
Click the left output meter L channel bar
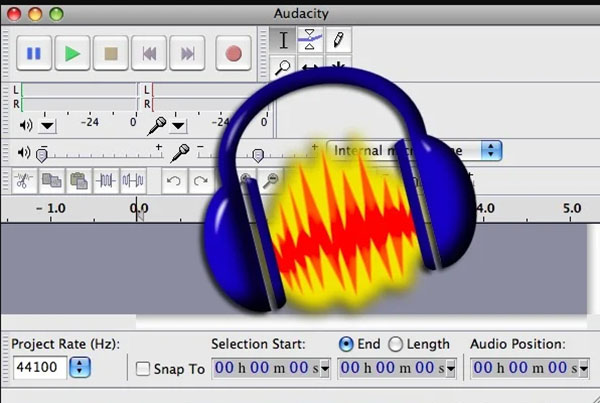pos(79,90)
